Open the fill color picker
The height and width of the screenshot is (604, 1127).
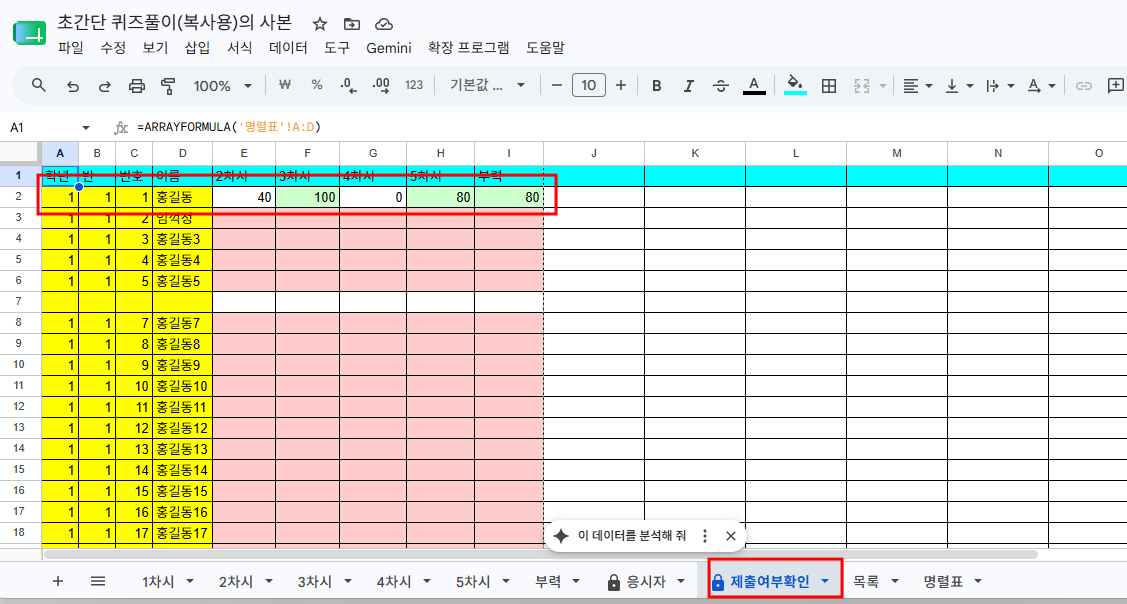(x=795, y=84)
